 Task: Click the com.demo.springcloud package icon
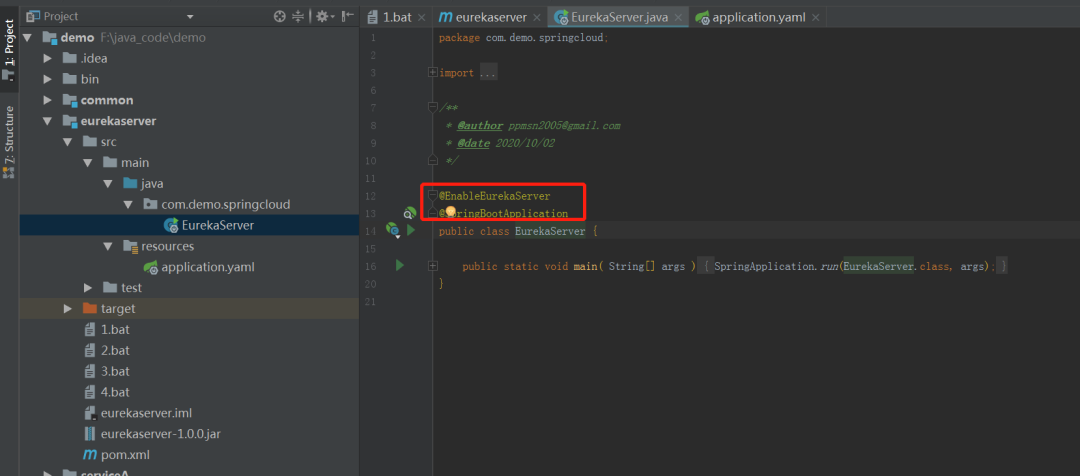click(x=149, y=205)
